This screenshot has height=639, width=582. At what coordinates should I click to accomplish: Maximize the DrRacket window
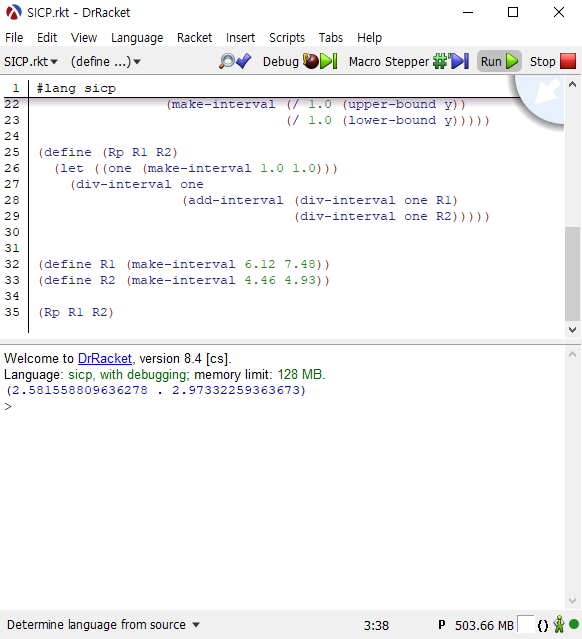tap(513, 12)
